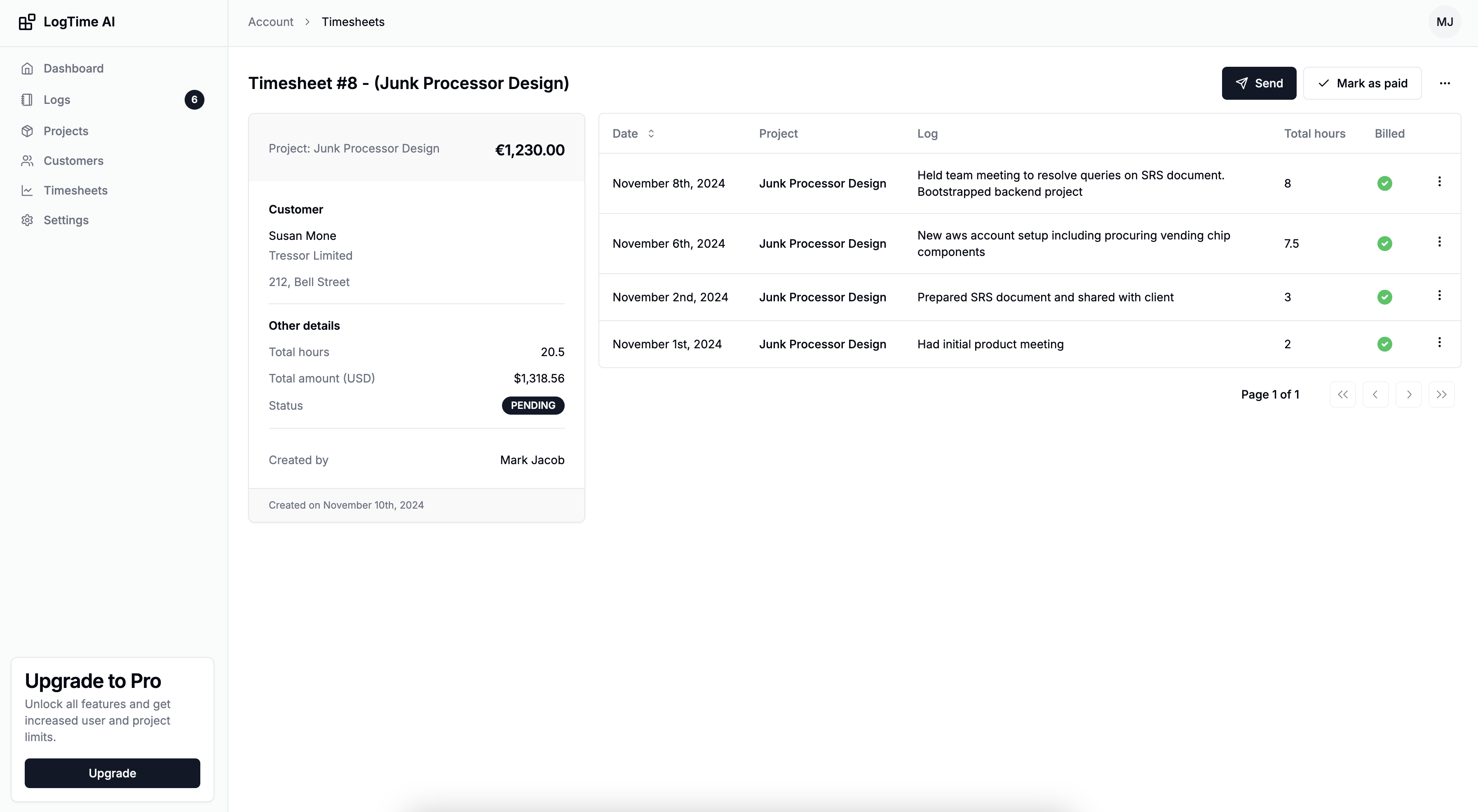Image resolution: width=1478 pixels, height=812 pixels.
Task: Toggle billed check for November 1st log
Action: pyautogui.click(x=1384, y=344)
